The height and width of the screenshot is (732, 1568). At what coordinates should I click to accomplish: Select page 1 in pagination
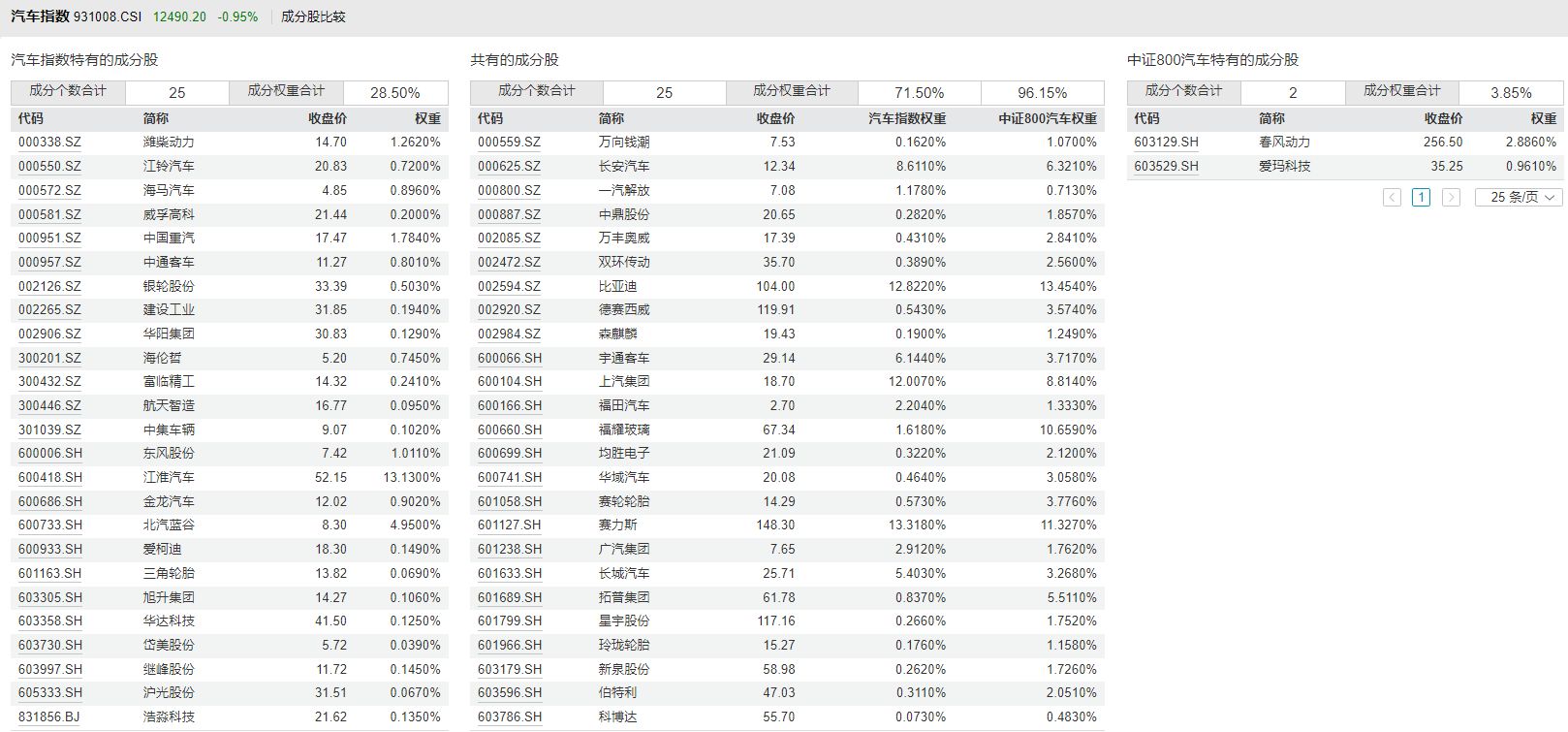(1422, 198)
